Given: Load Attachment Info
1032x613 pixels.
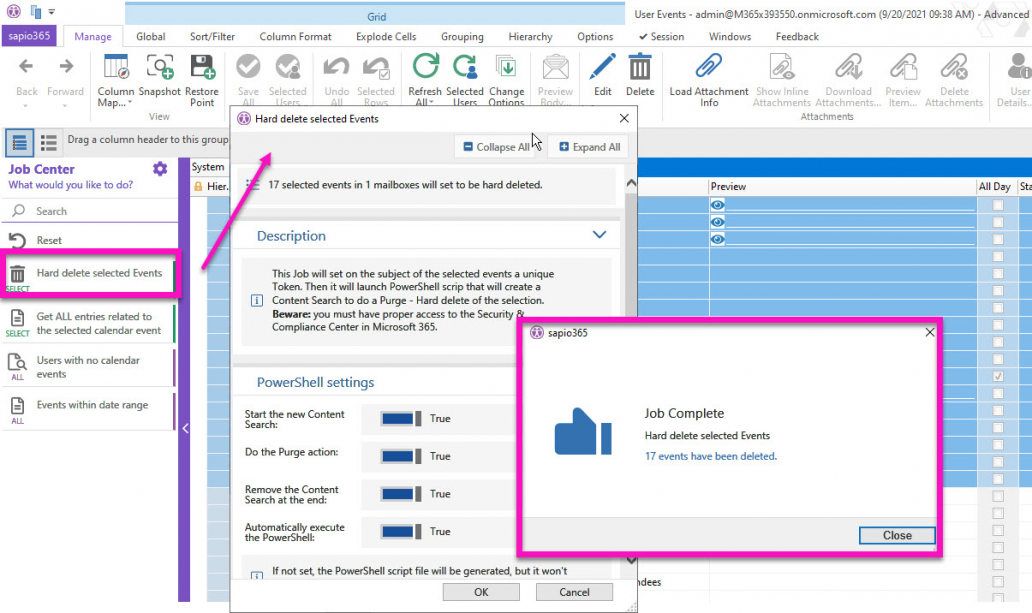Looking at the screenshot, I should click(709, 80).
